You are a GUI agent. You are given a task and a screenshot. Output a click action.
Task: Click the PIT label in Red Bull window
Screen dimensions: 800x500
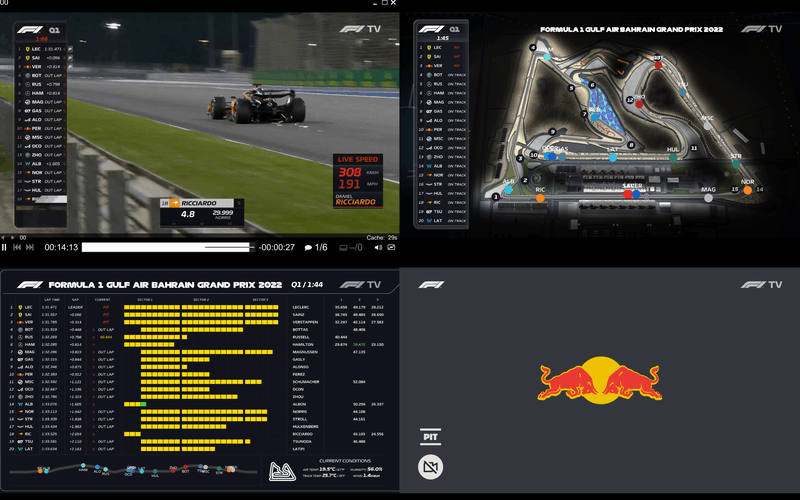[x=431, y=437]
